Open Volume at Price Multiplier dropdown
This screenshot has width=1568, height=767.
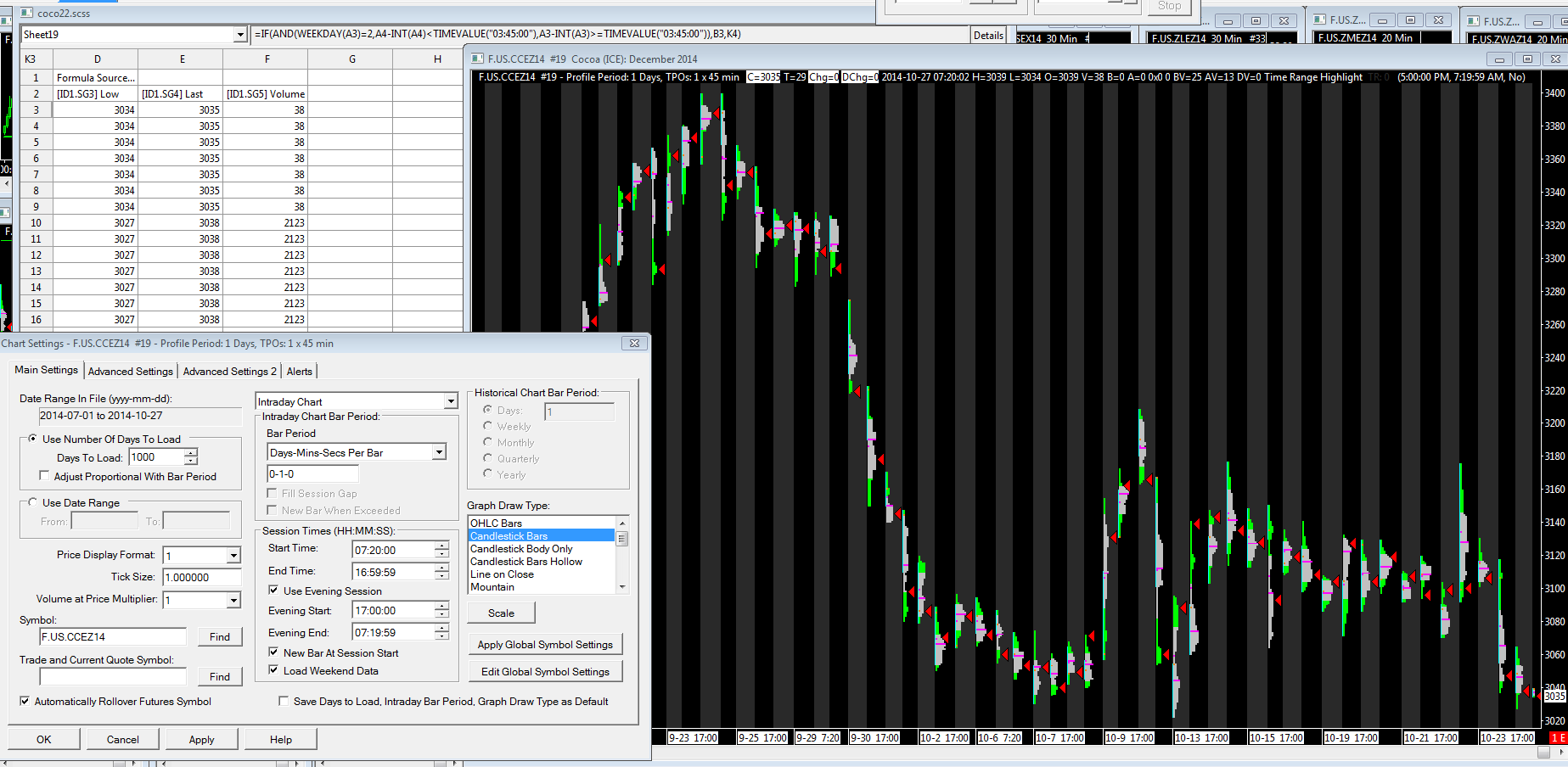click(233, 600)
